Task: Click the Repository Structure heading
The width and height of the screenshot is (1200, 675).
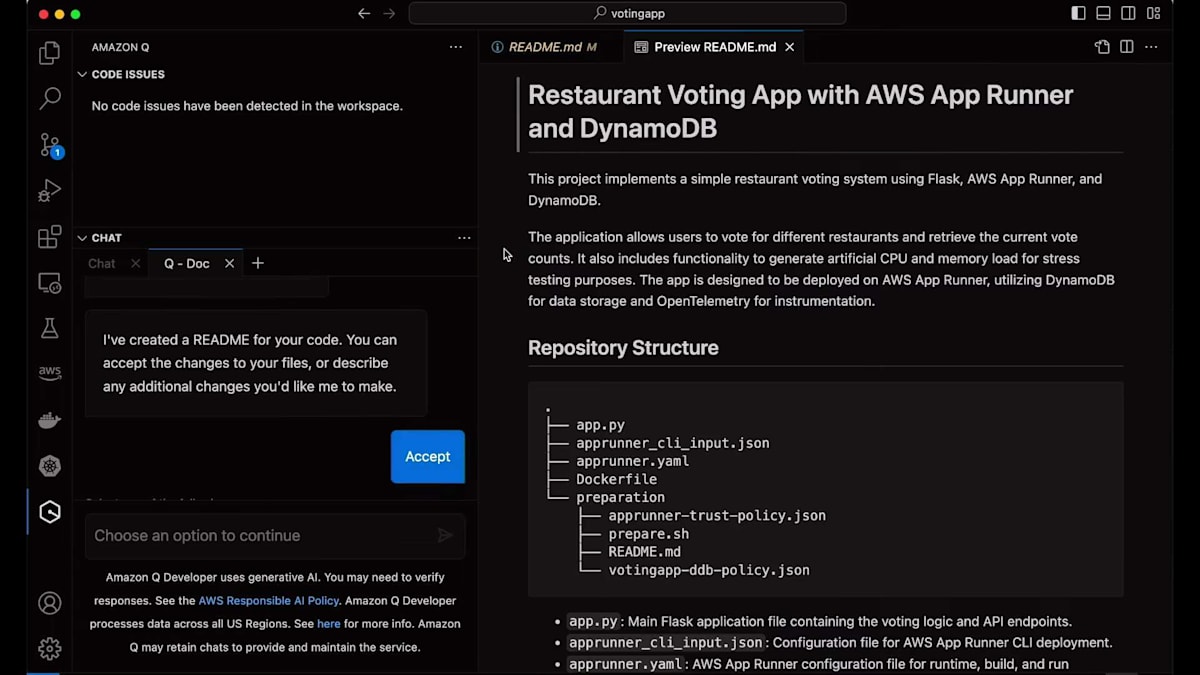Action: [623, 348]
